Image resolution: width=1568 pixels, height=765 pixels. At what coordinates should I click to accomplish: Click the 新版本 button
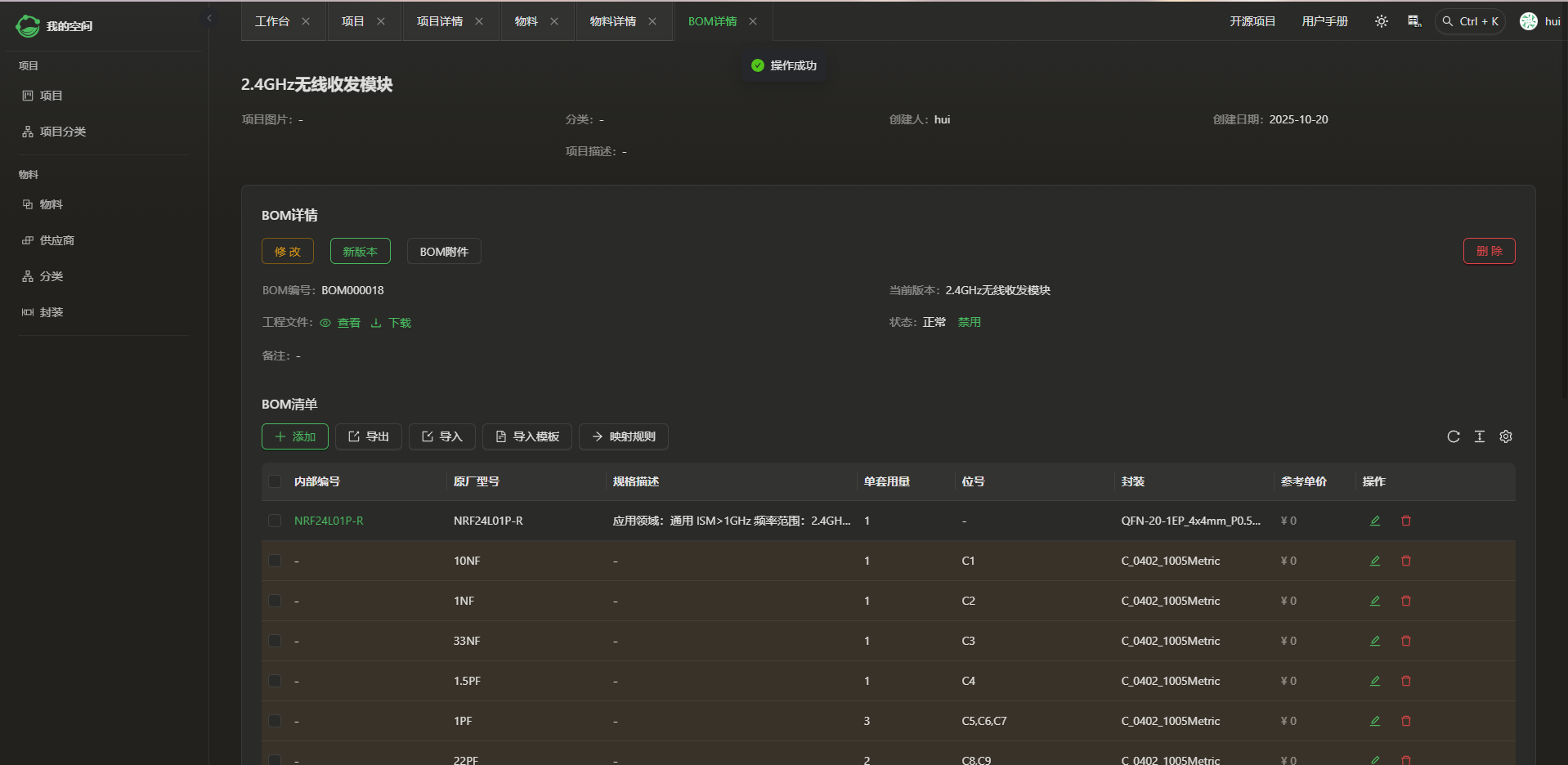point(360,252)
